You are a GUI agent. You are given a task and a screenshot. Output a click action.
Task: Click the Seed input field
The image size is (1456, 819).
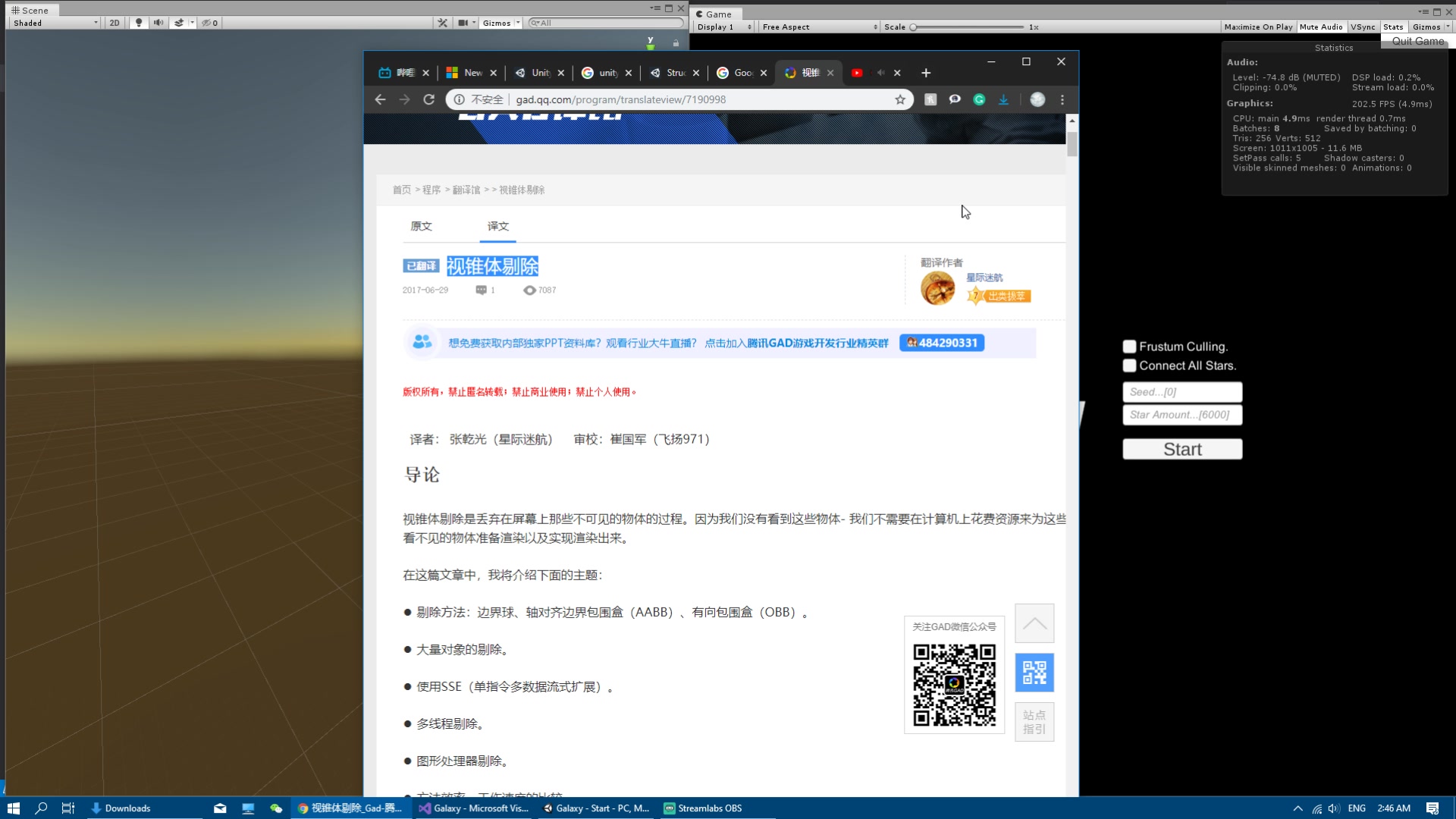pyautogui.click(x=1181, y=392)
